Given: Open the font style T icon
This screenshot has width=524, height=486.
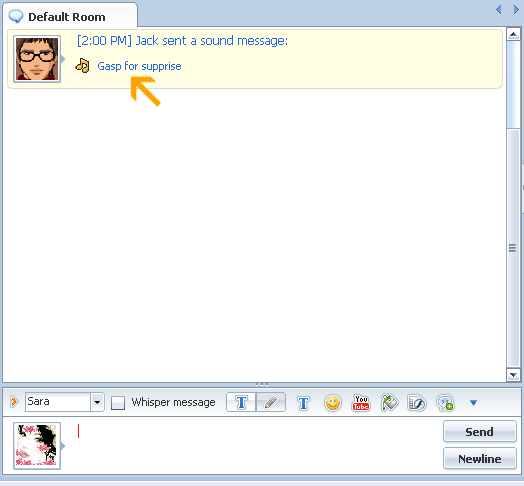Looking at the screenshot, I should [x=303, y=403].
